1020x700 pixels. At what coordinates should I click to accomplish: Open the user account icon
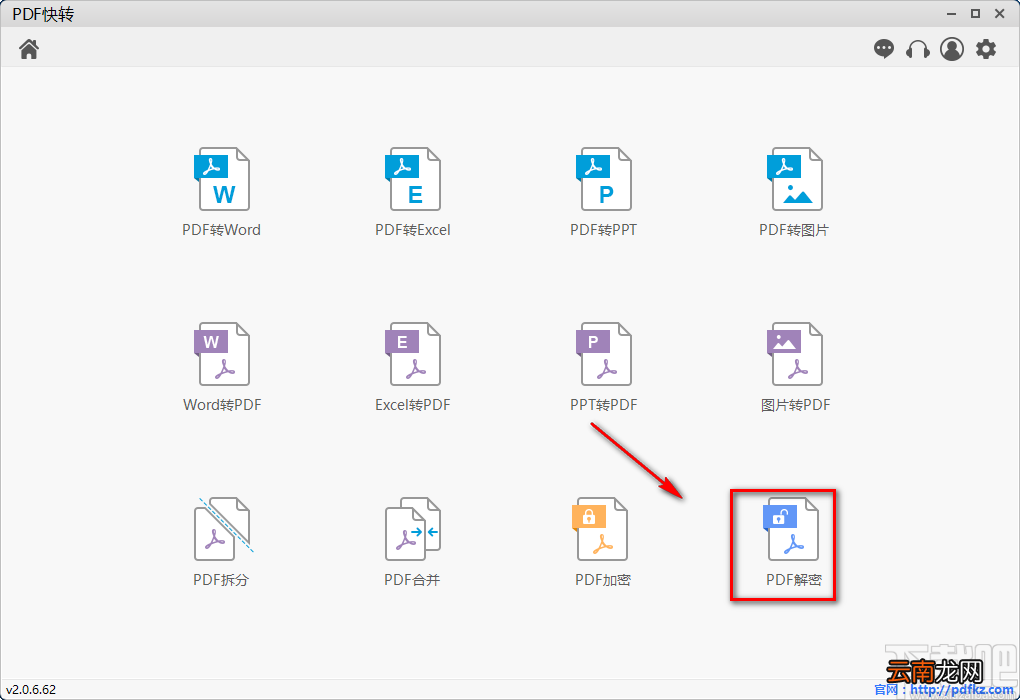(952, 49)
